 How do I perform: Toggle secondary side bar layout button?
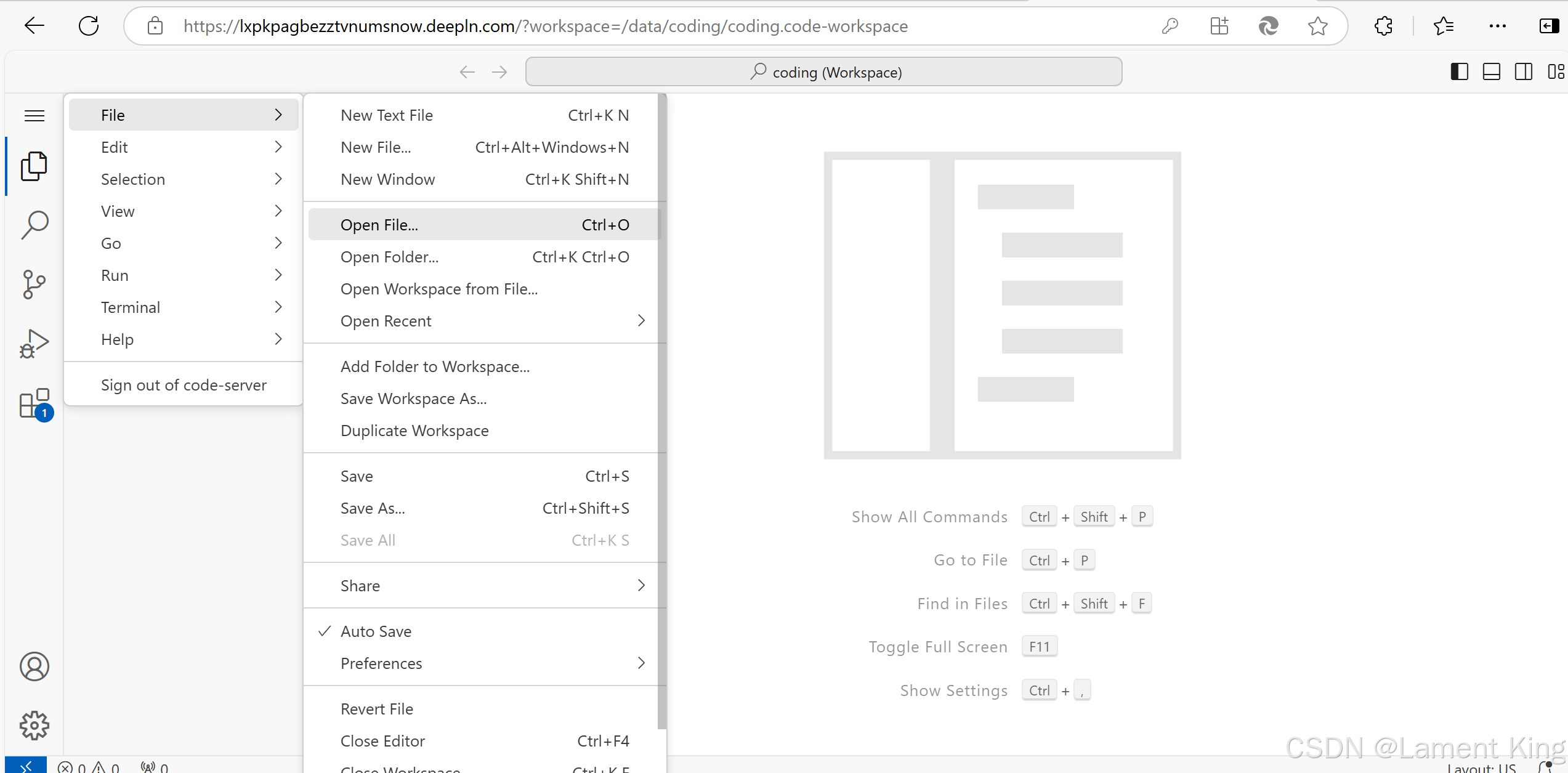(1523, 72)
